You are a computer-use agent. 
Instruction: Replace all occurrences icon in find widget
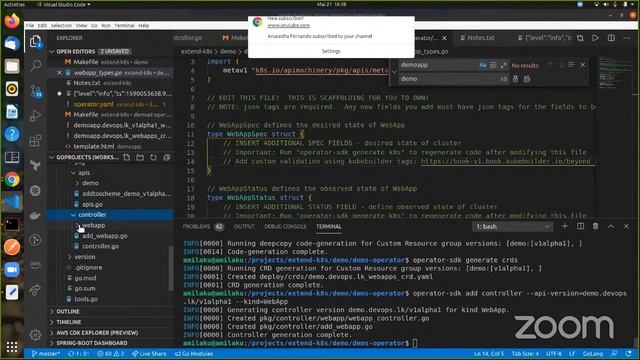(527, 79)
